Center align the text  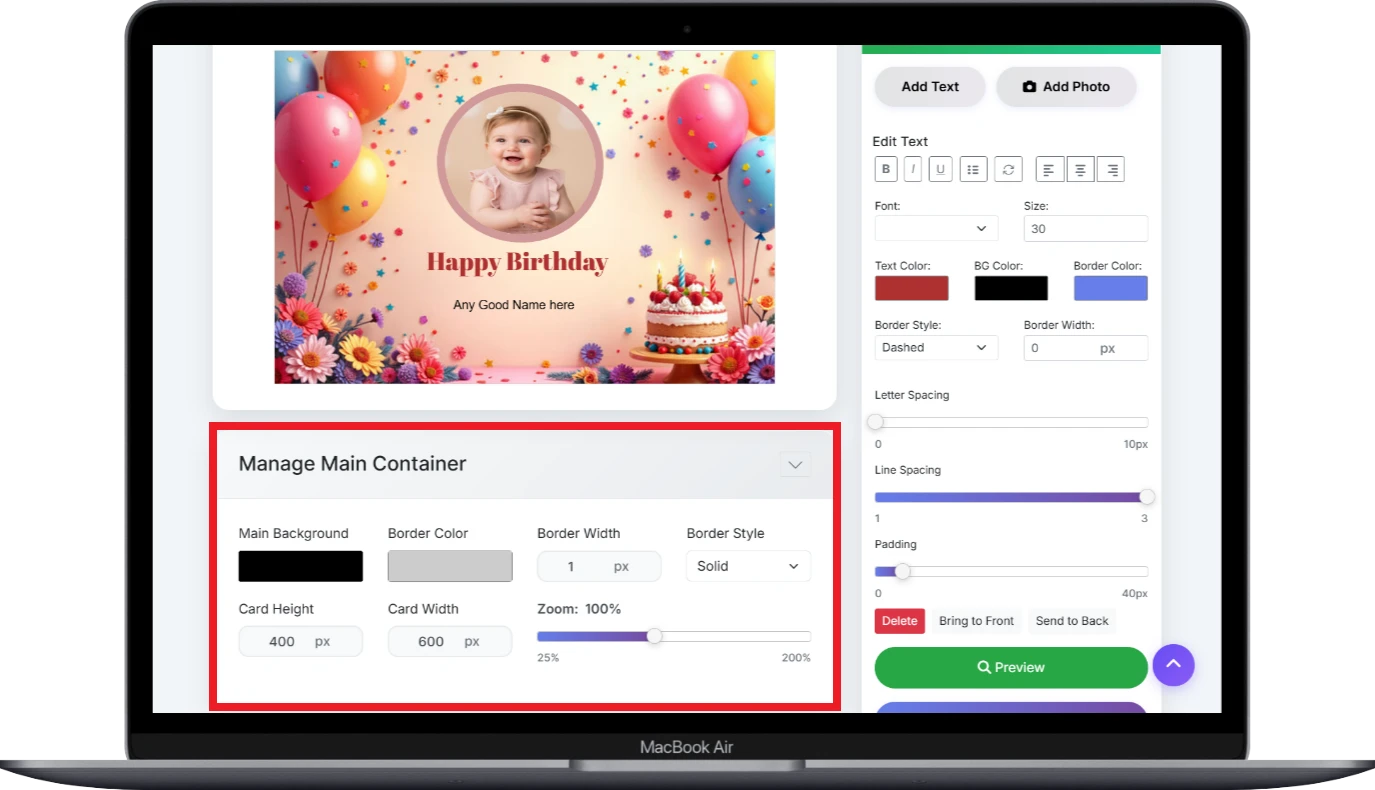click(1080, 170)
